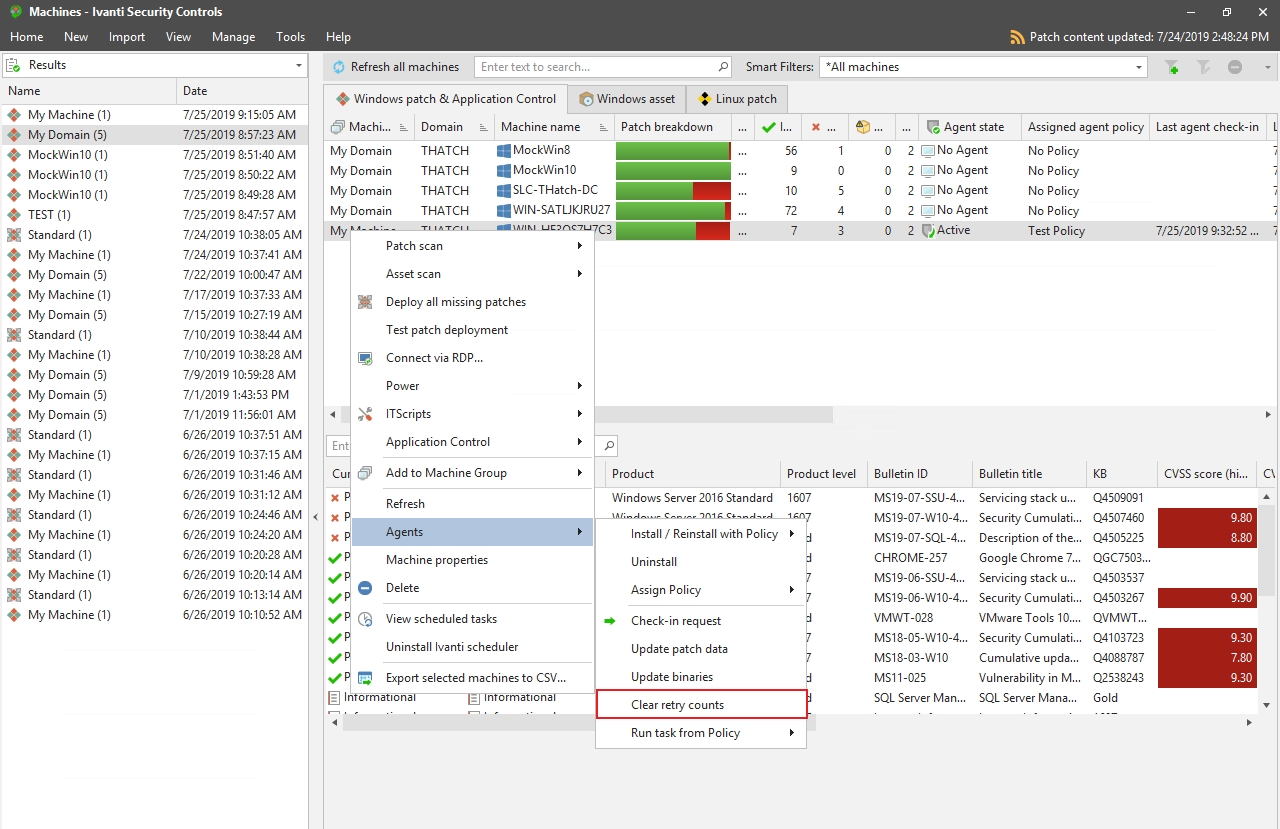
Task: Click the remove smart filter minus icon
Action: tap(1235, 67)
